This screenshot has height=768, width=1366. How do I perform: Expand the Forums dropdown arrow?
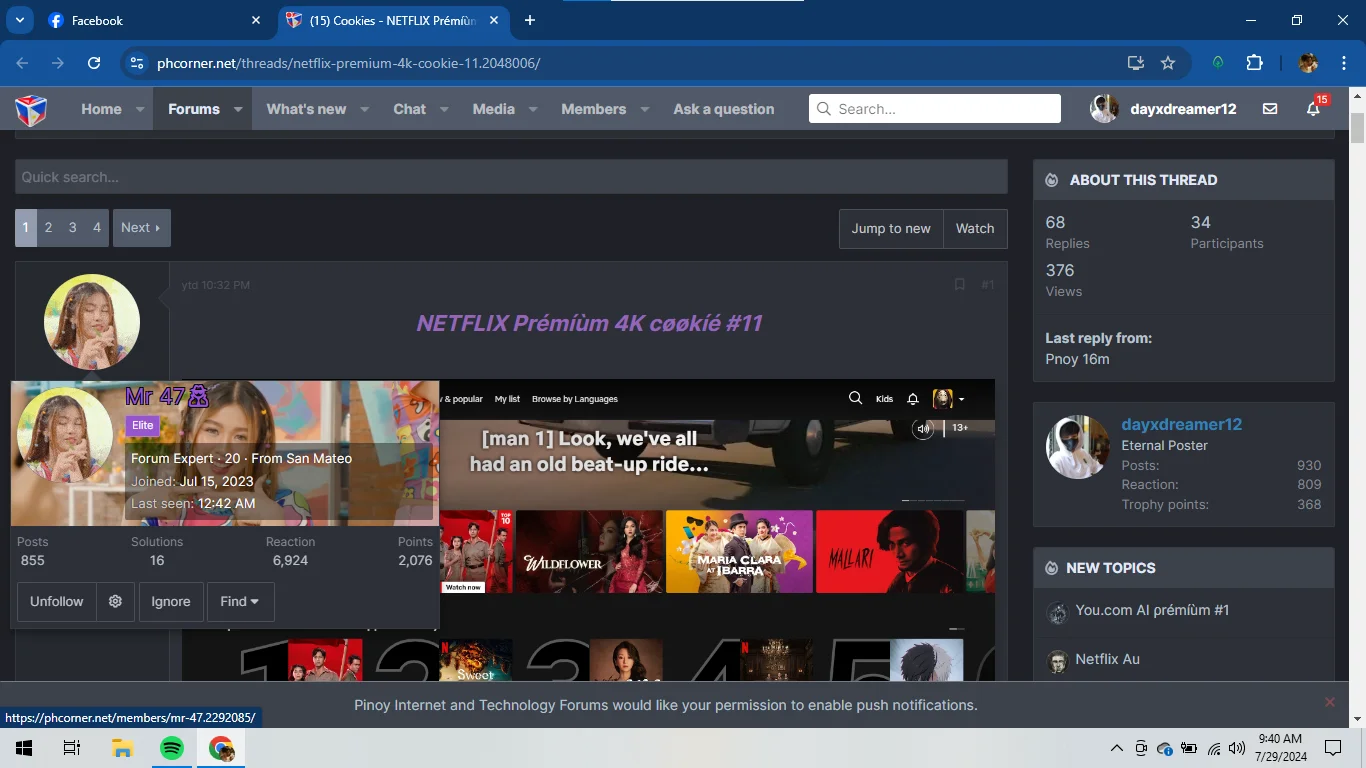[239, 109]
